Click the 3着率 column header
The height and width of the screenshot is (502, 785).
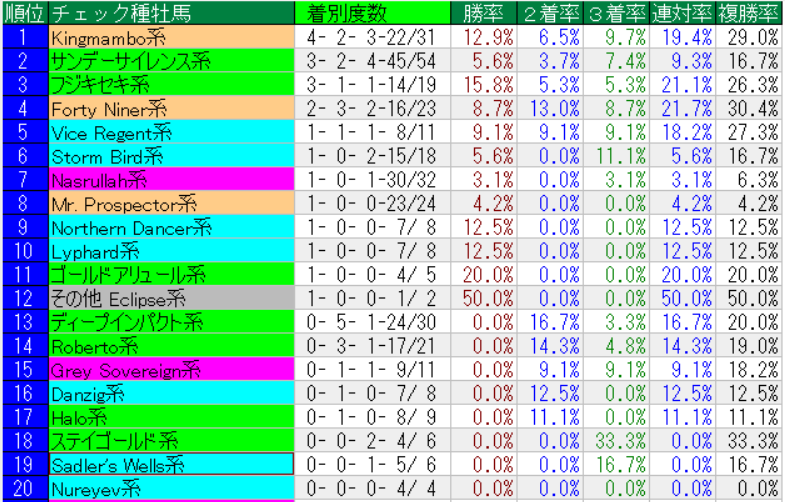coord(616,13)
